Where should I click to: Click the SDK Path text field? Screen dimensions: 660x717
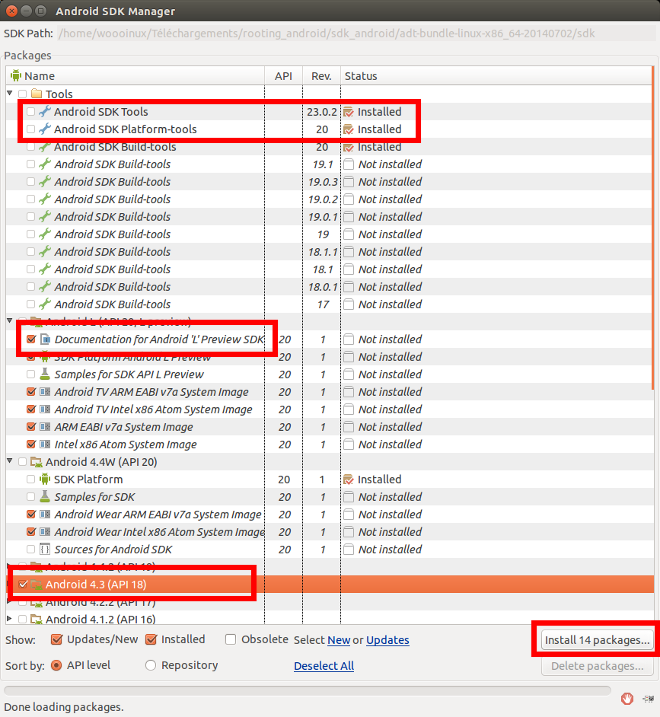357,33
